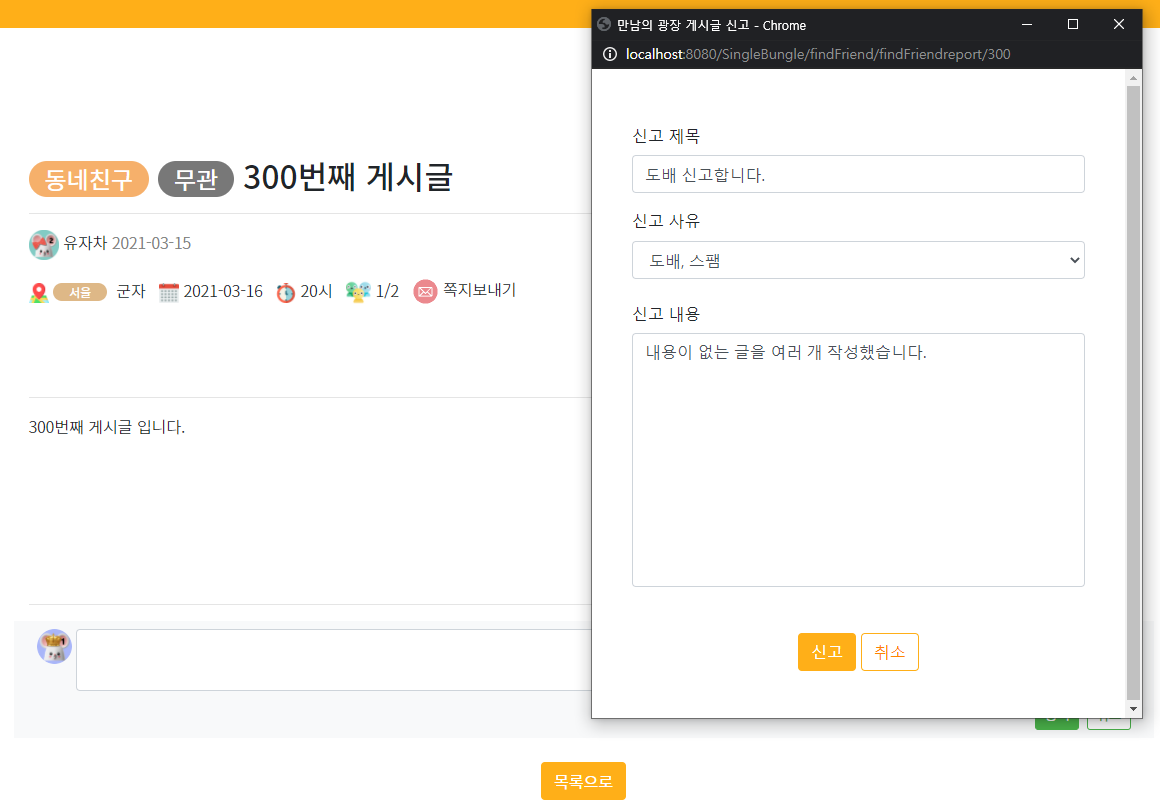Click the cat avatar beside the comment box

coord(54,646)
